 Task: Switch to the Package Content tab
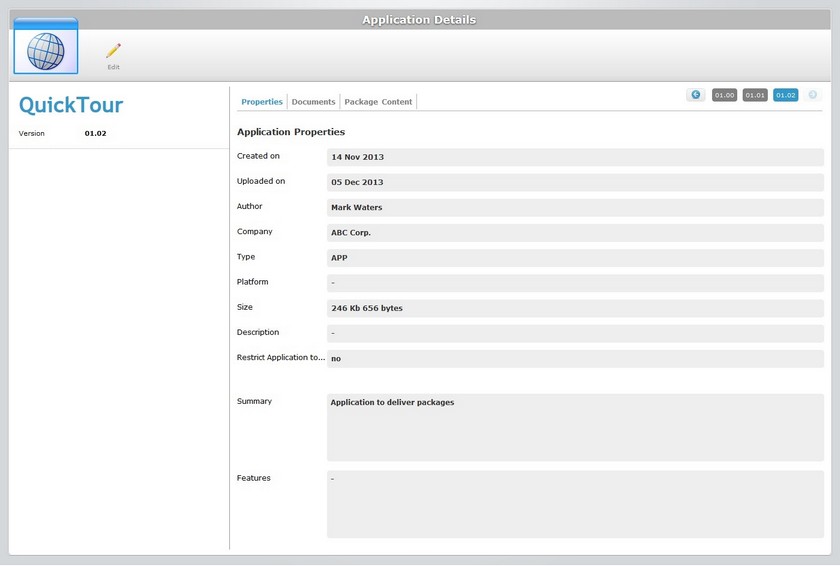point(378,102)
